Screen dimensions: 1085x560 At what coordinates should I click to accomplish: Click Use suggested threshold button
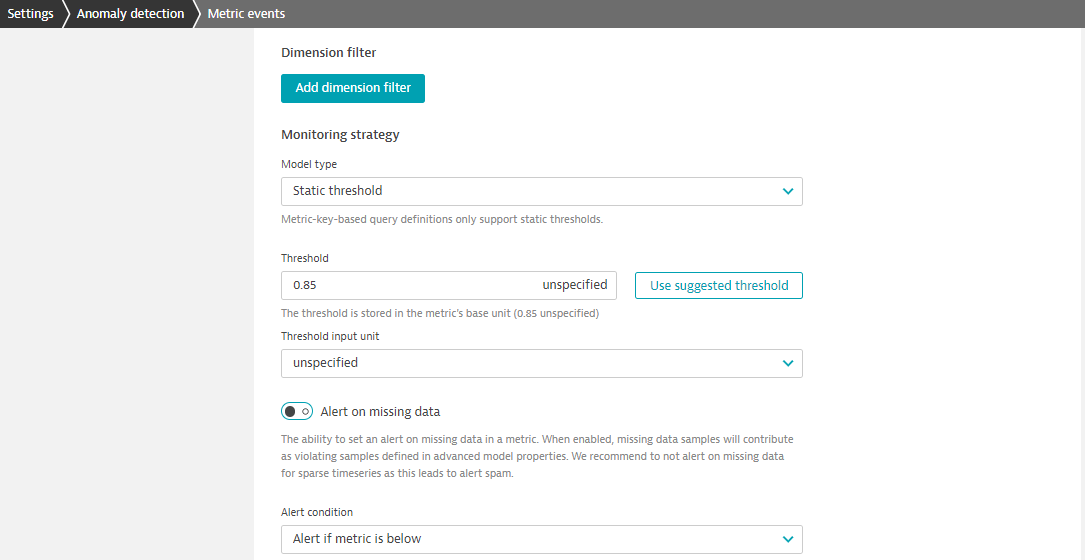point(719,285)
